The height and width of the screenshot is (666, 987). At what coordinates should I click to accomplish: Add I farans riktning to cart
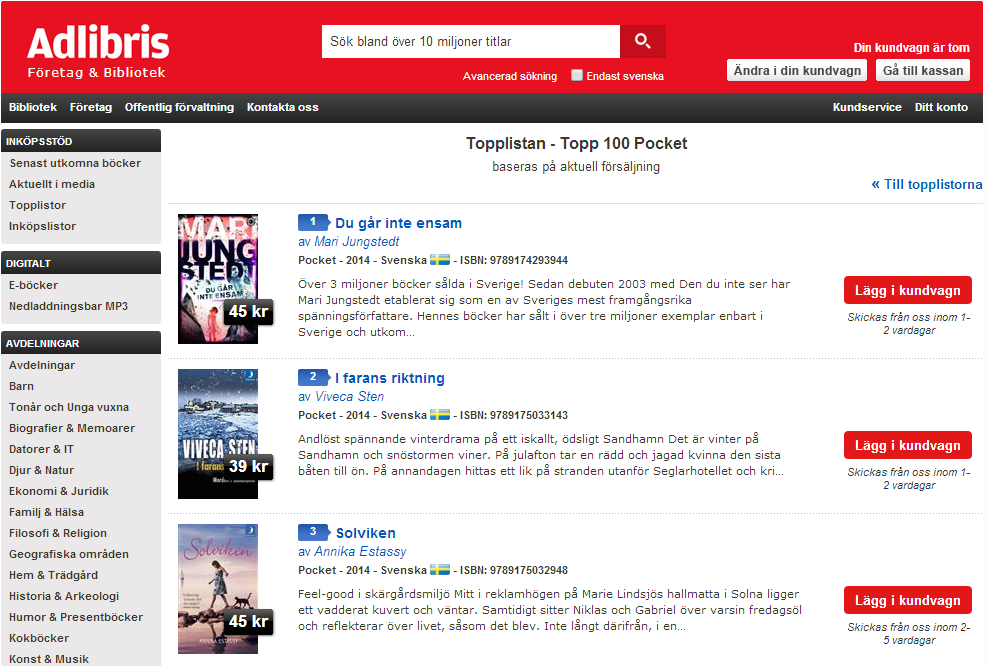tap(908, 445)
